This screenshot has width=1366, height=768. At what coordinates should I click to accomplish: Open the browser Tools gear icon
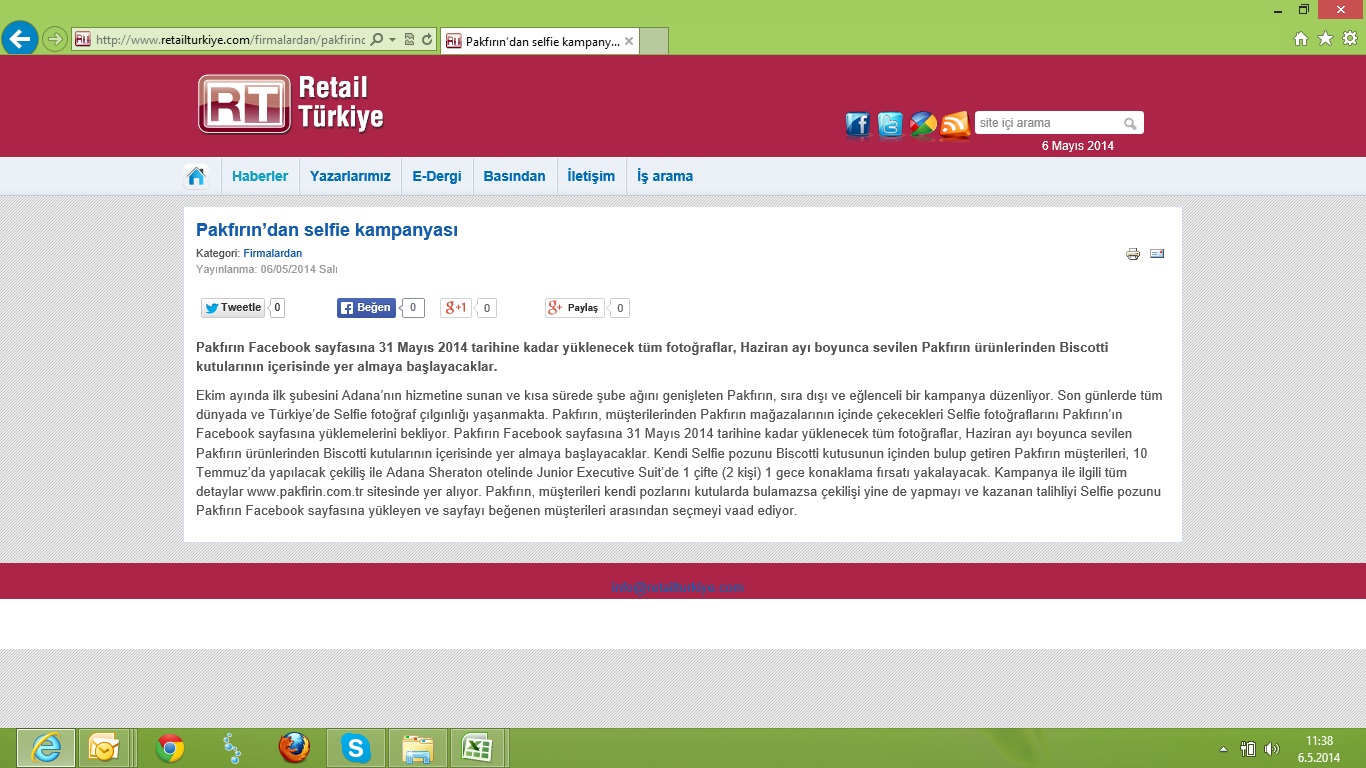[1349, 39]
